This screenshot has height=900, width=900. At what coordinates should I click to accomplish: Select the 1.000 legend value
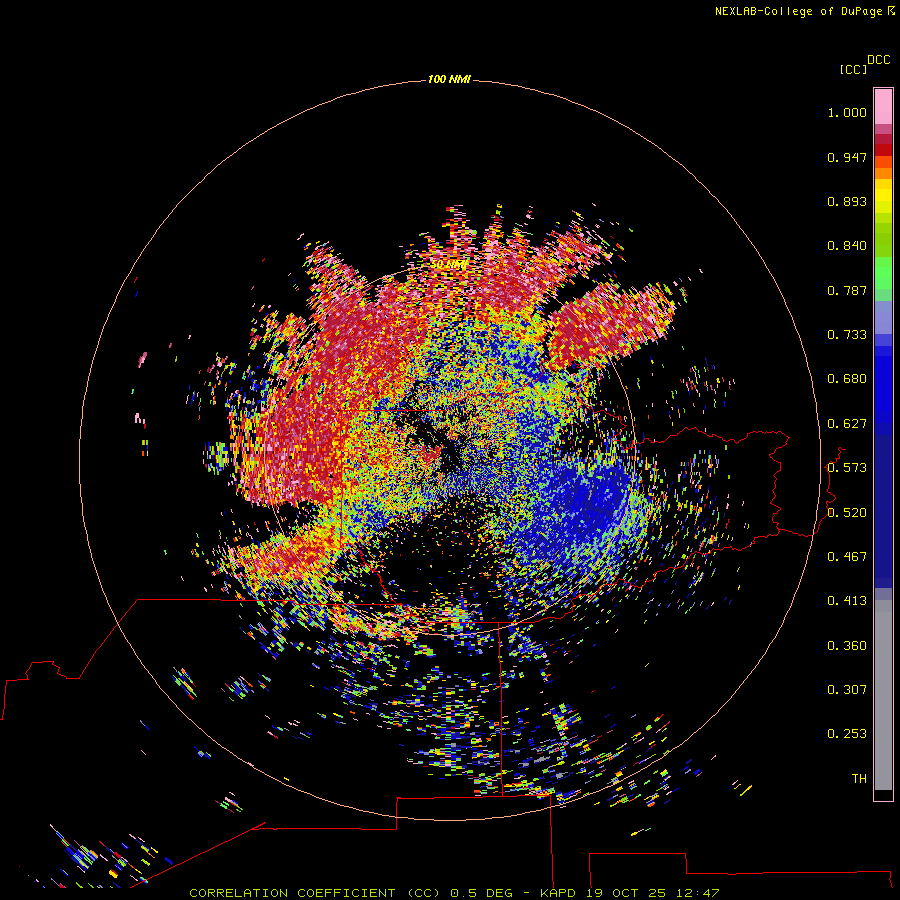click(847, 112)
